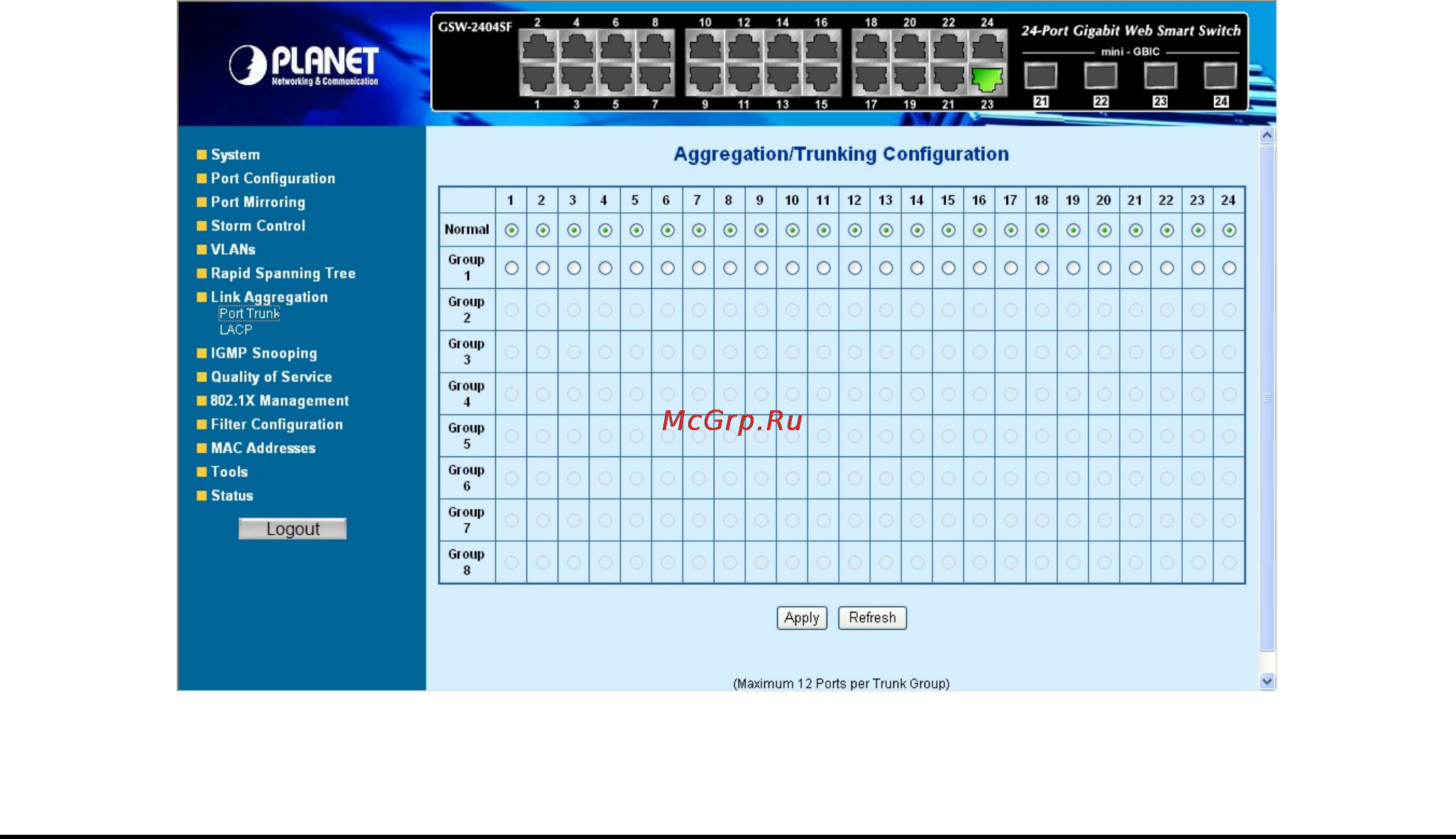
Task: Assign port 20 to Group 1
Action: coord(1105,268)
